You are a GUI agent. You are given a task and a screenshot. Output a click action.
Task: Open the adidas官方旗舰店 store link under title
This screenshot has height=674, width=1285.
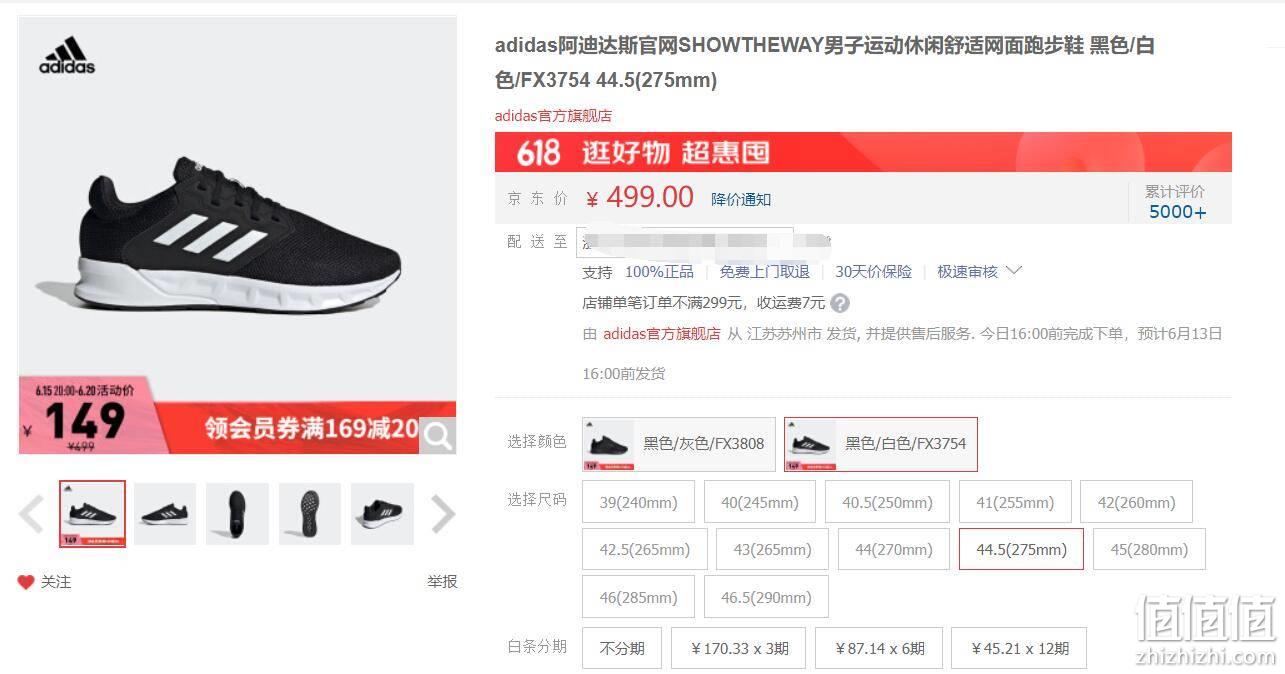point(553,116)
